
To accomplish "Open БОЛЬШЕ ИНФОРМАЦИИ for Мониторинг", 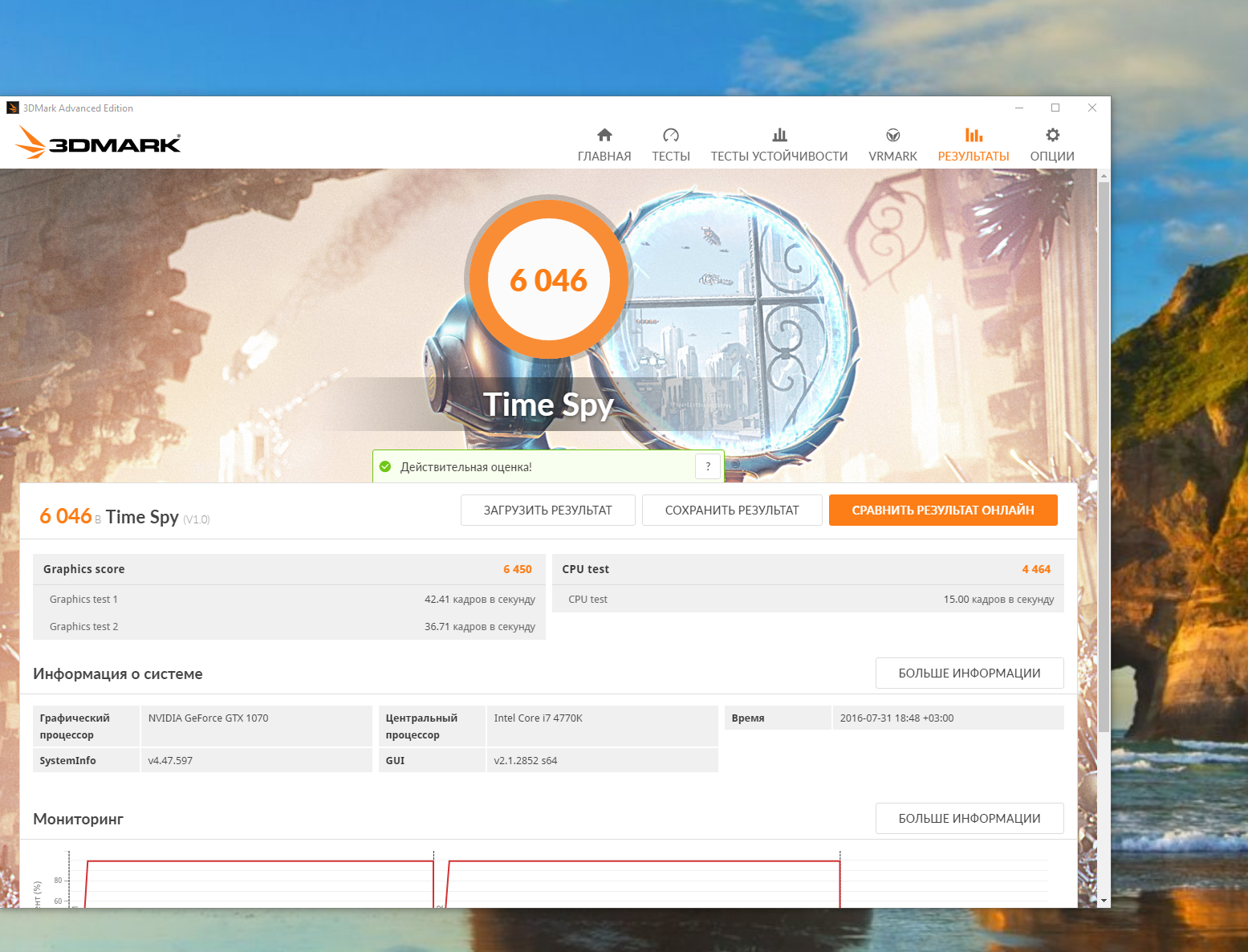I will click(970, 819).
